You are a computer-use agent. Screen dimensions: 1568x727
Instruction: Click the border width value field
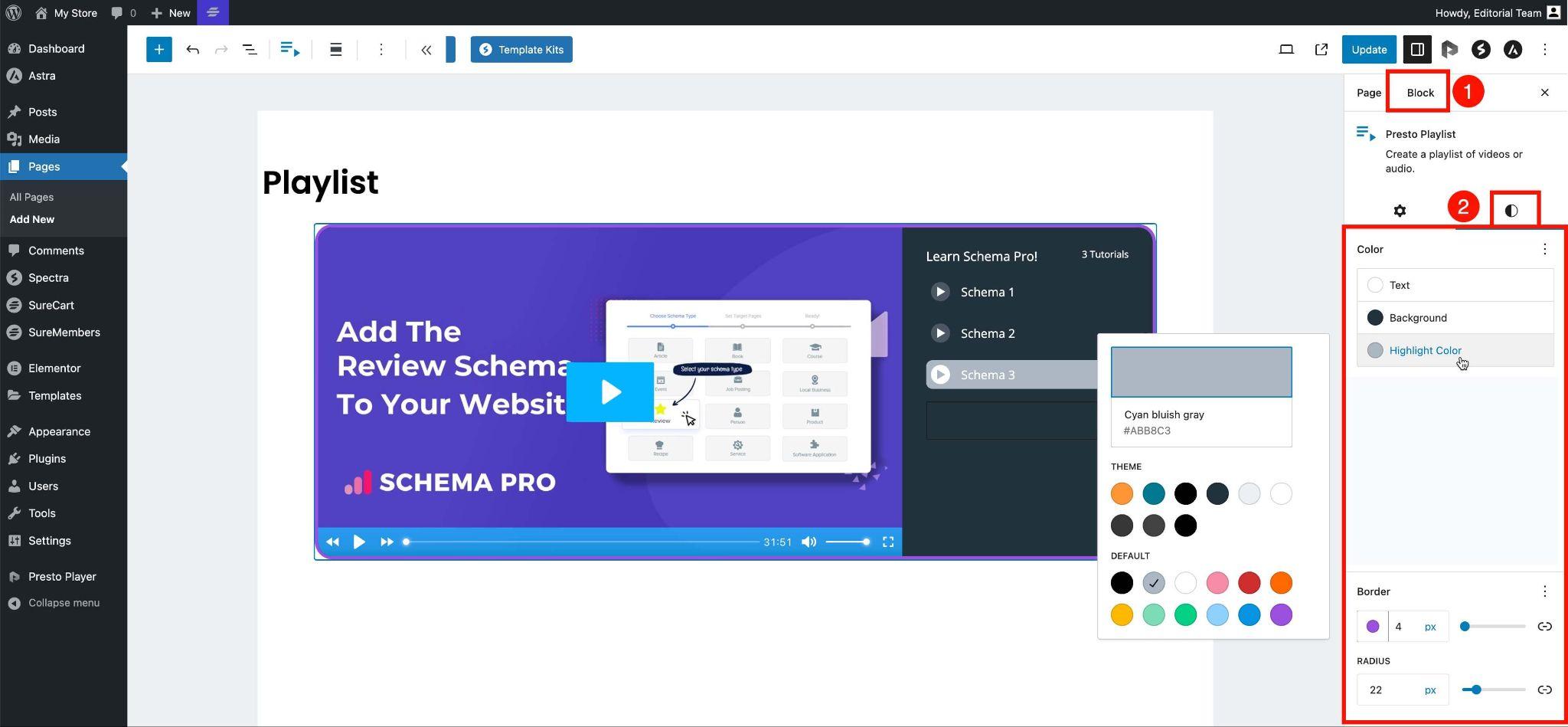[x=1403, y=627]
